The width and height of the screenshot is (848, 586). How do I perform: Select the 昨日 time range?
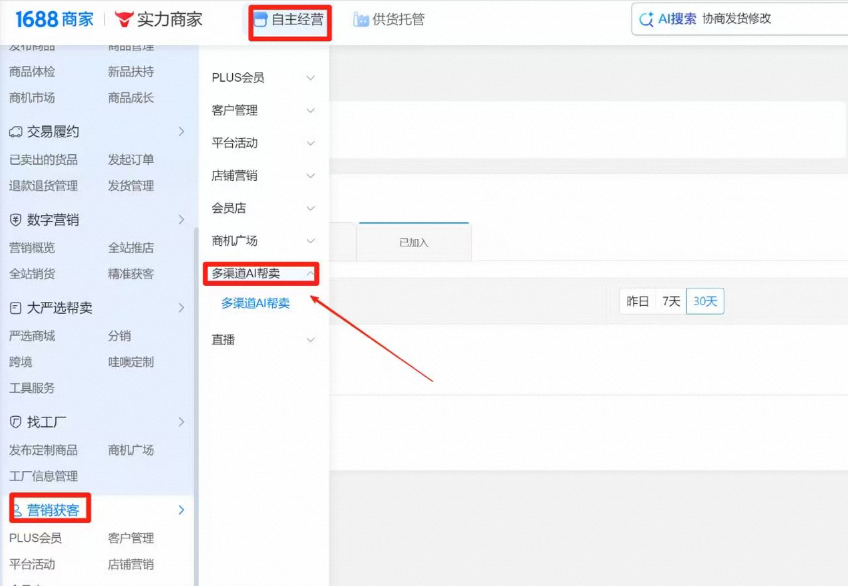point(637,301)
